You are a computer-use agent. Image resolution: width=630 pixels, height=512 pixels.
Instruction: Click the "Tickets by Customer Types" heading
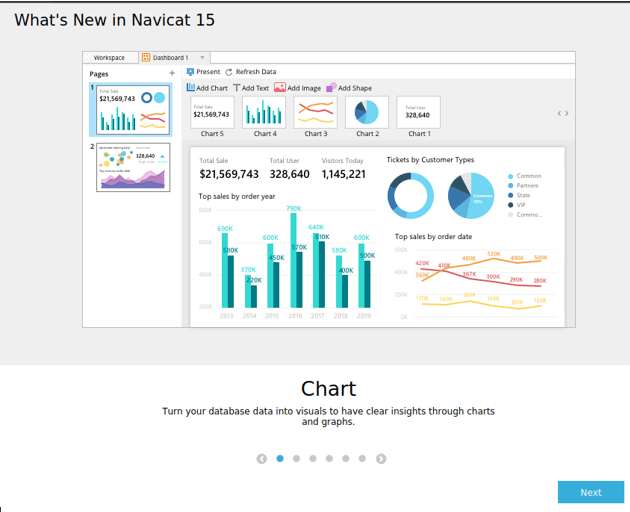(x=430, y=160)
